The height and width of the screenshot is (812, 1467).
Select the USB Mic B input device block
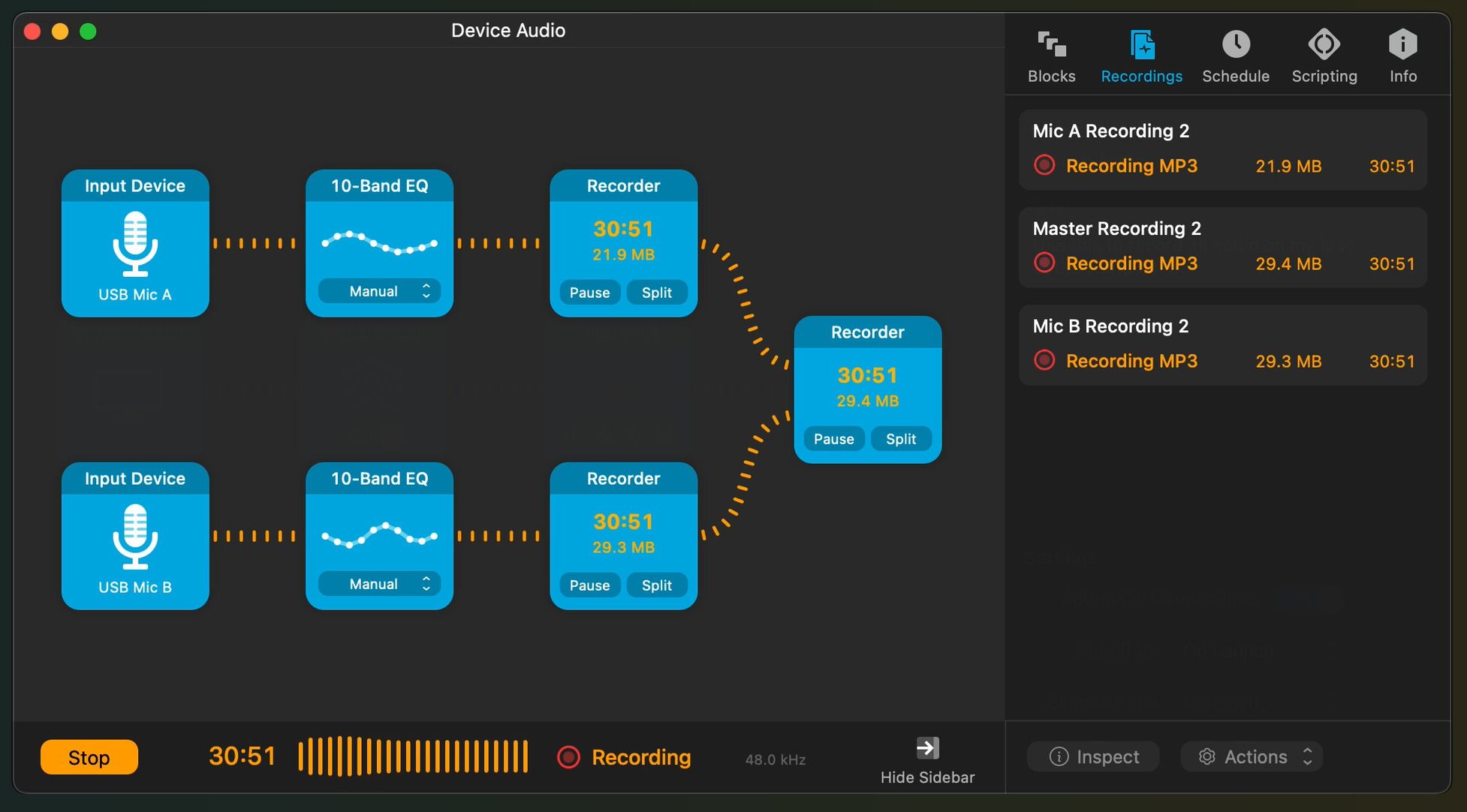tap(135, 537)
